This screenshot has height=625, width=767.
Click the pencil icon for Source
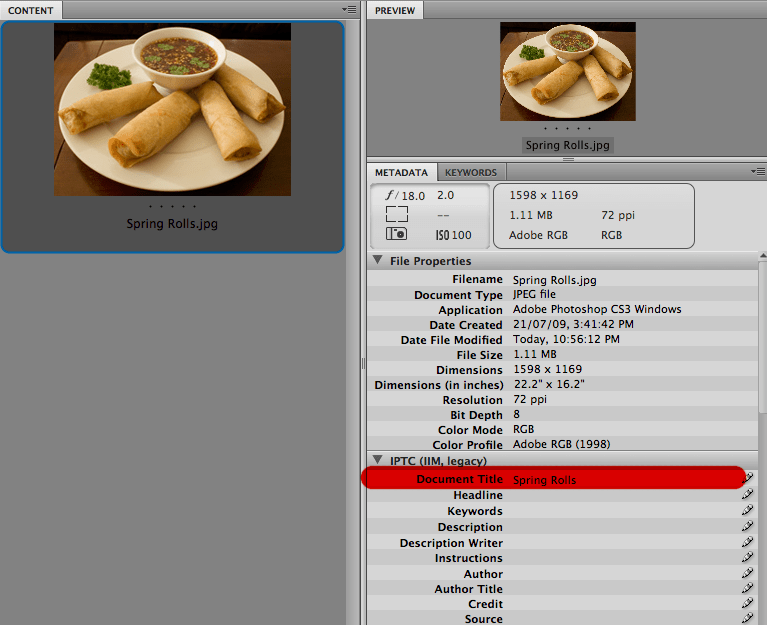(747, 618)
